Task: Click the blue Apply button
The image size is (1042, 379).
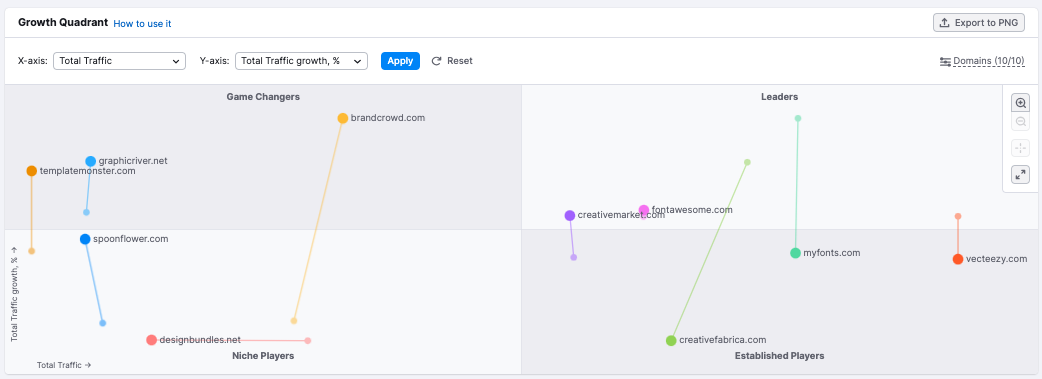Action: 400,61
